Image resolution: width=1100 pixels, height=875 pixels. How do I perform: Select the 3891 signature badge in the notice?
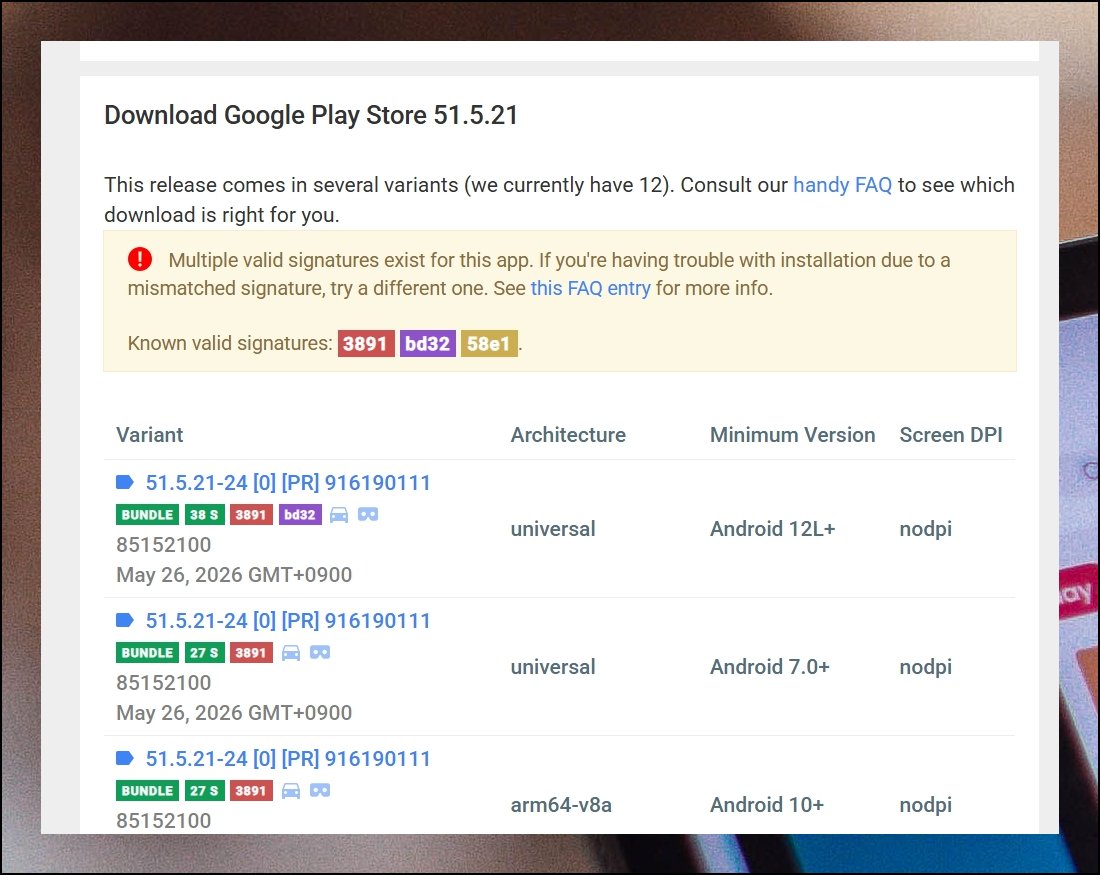(x=365, y=344)
